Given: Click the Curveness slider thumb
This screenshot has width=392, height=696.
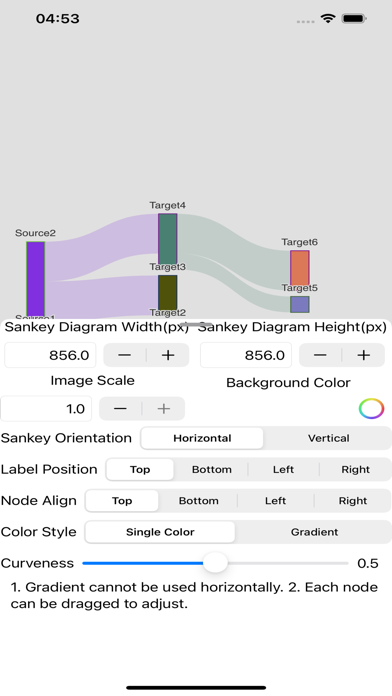Looking at the screenshot, I should coord(215,563).
